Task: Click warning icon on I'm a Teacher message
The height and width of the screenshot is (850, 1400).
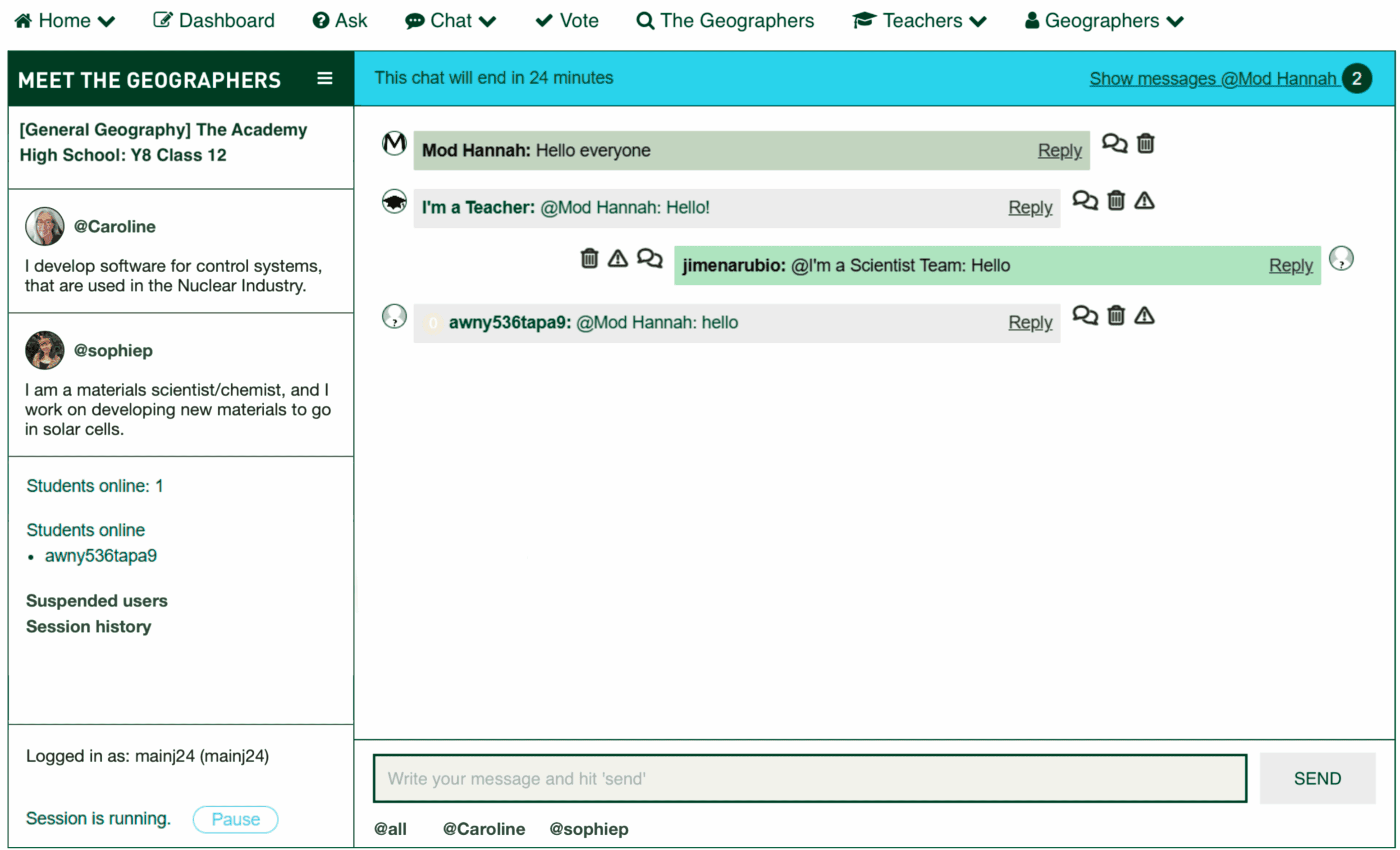Action: pyautogui.click(x=1144, y=201)
